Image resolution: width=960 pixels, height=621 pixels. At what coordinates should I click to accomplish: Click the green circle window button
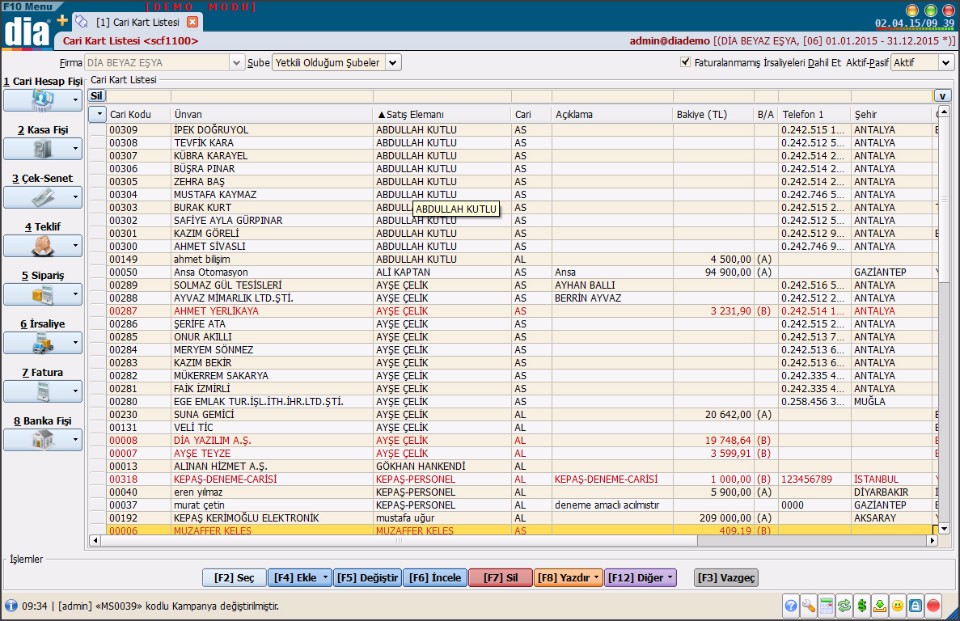click(930, 10)
